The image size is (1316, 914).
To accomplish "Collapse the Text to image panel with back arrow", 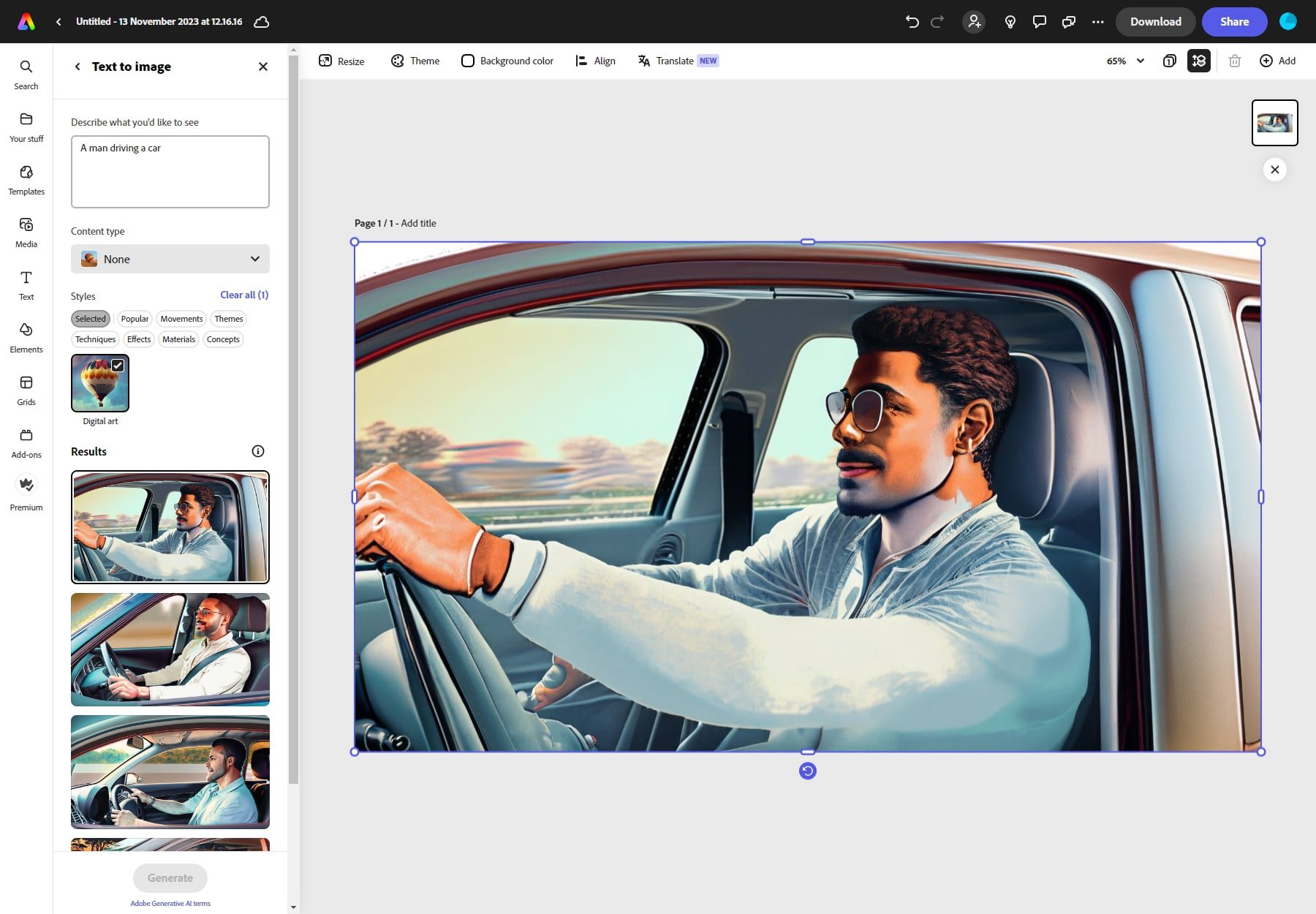I will click(77, 67).
